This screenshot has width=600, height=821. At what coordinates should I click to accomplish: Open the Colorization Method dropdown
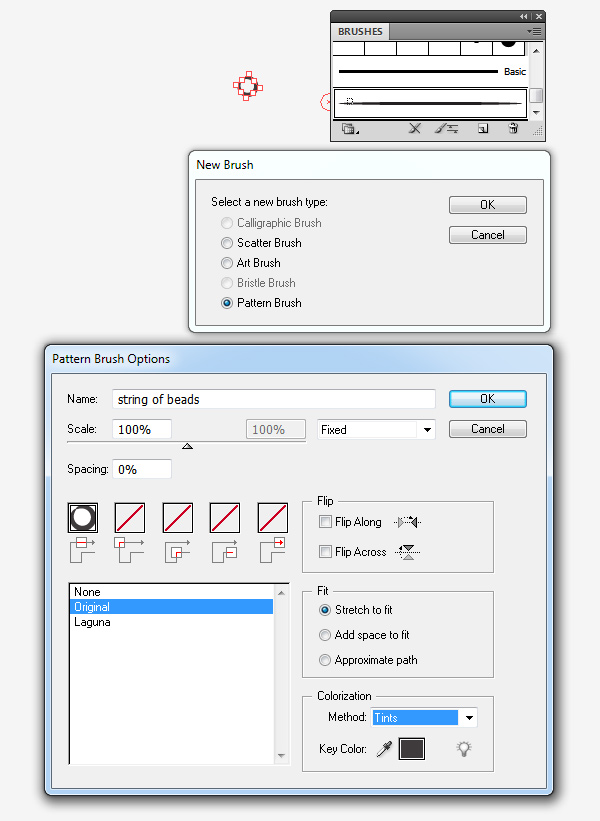pyautogui.click(x=424, y=717)
